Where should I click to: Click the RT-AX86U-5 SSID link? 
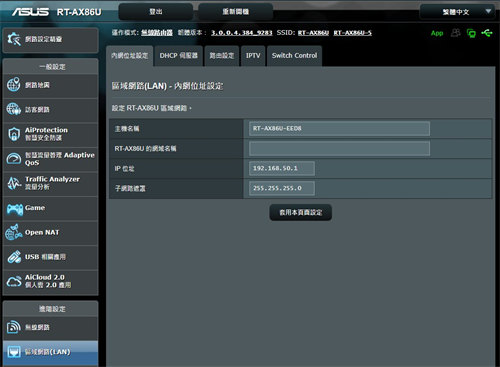click(353, 33)
